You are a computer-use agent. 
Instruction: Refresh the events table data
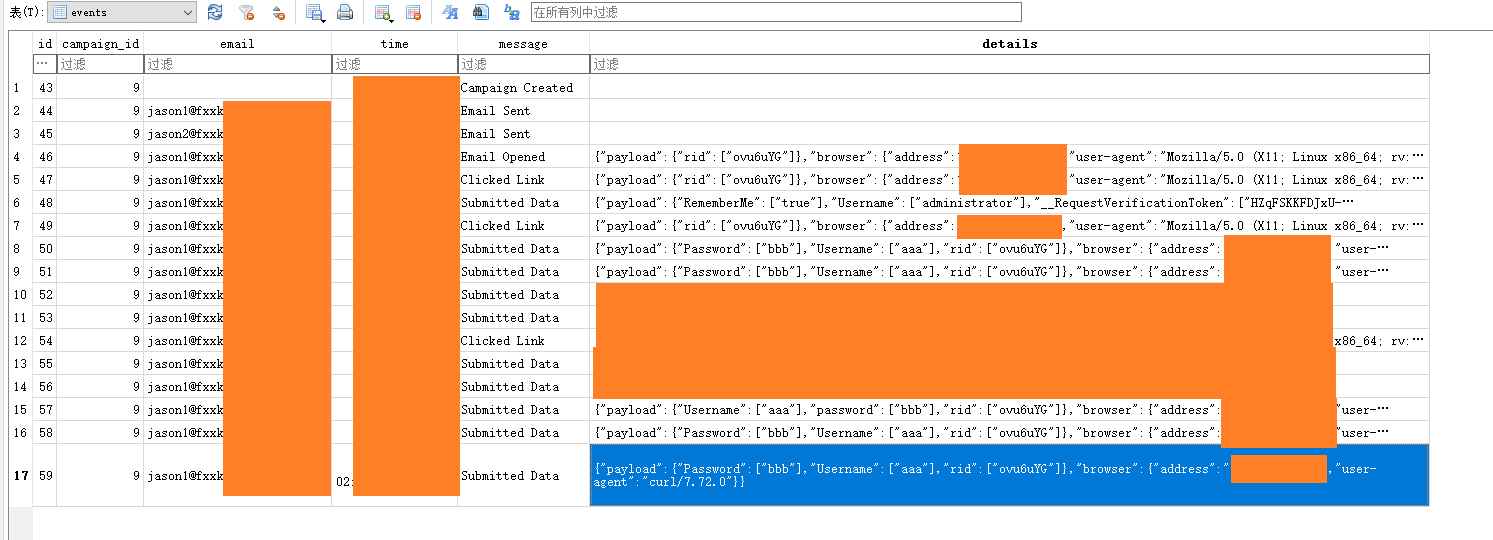click(x=215, y=12)
